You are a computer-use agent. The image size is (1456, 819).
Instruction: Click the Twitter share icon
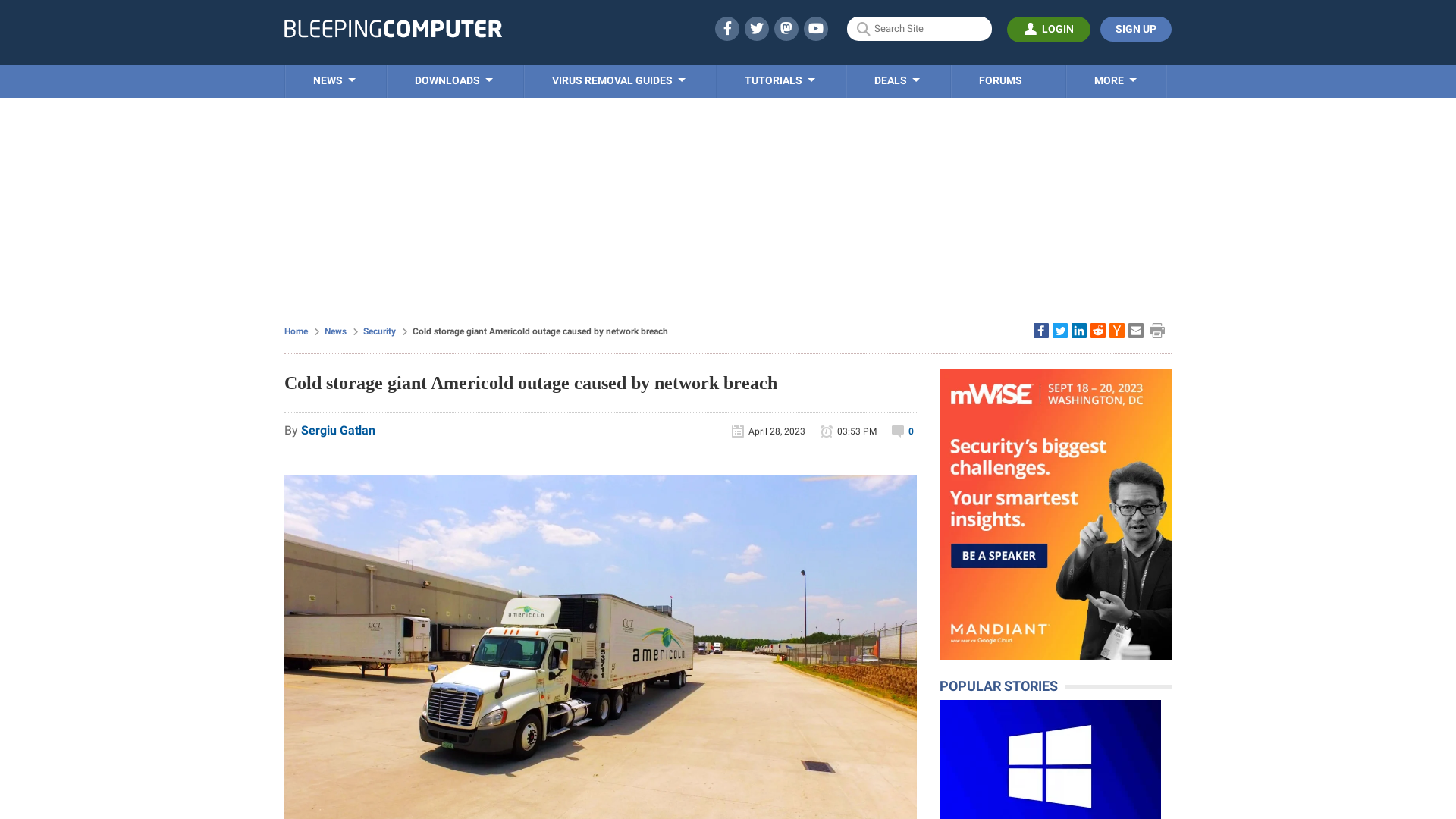(1060, 330)
